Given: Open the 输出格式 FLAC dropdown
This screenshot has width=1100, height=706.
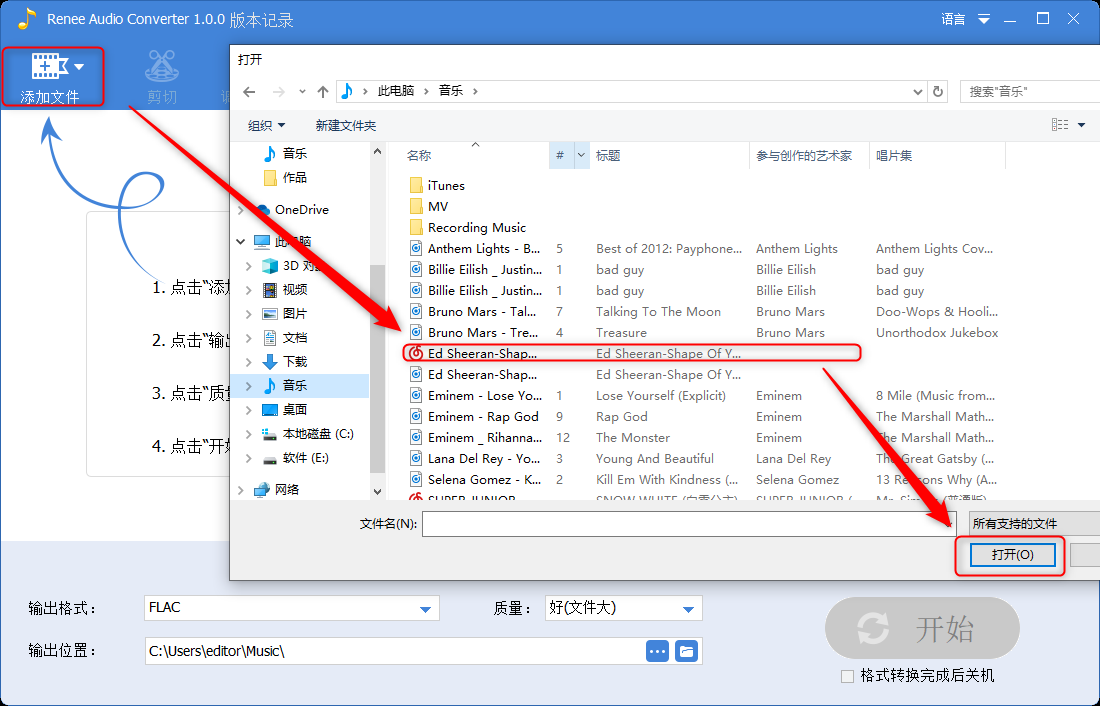Looking at the screenshot, I should tap(425, 609).
